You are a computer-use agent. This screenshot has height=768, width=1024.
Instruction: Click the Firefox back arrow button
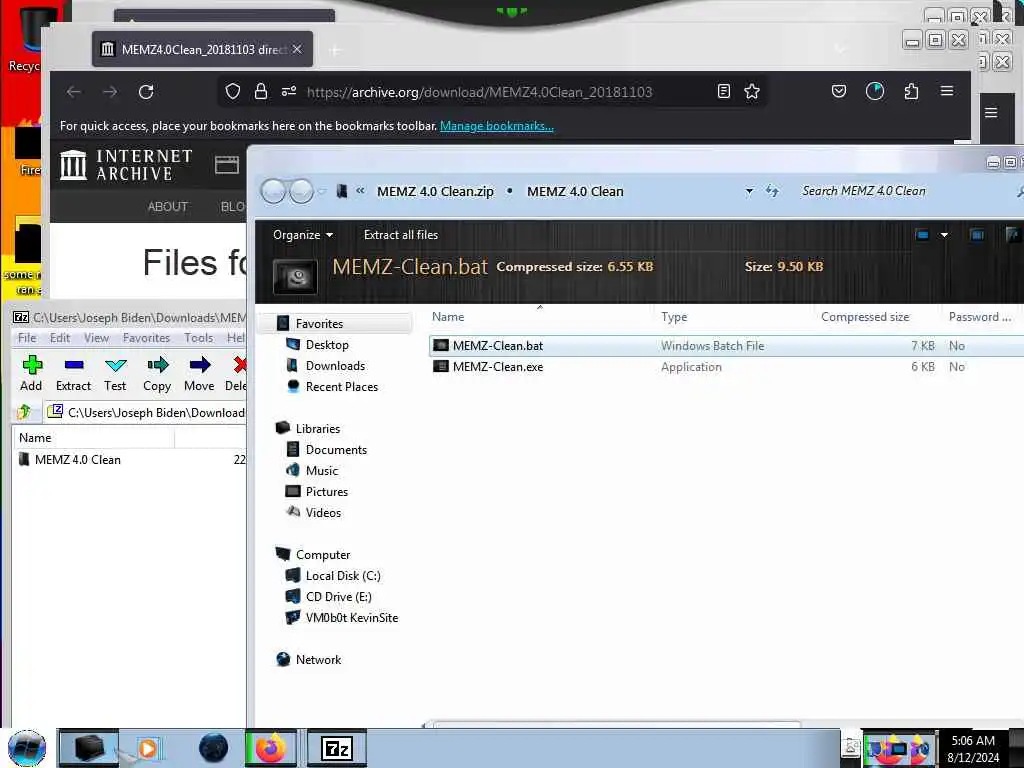[74, 92]
